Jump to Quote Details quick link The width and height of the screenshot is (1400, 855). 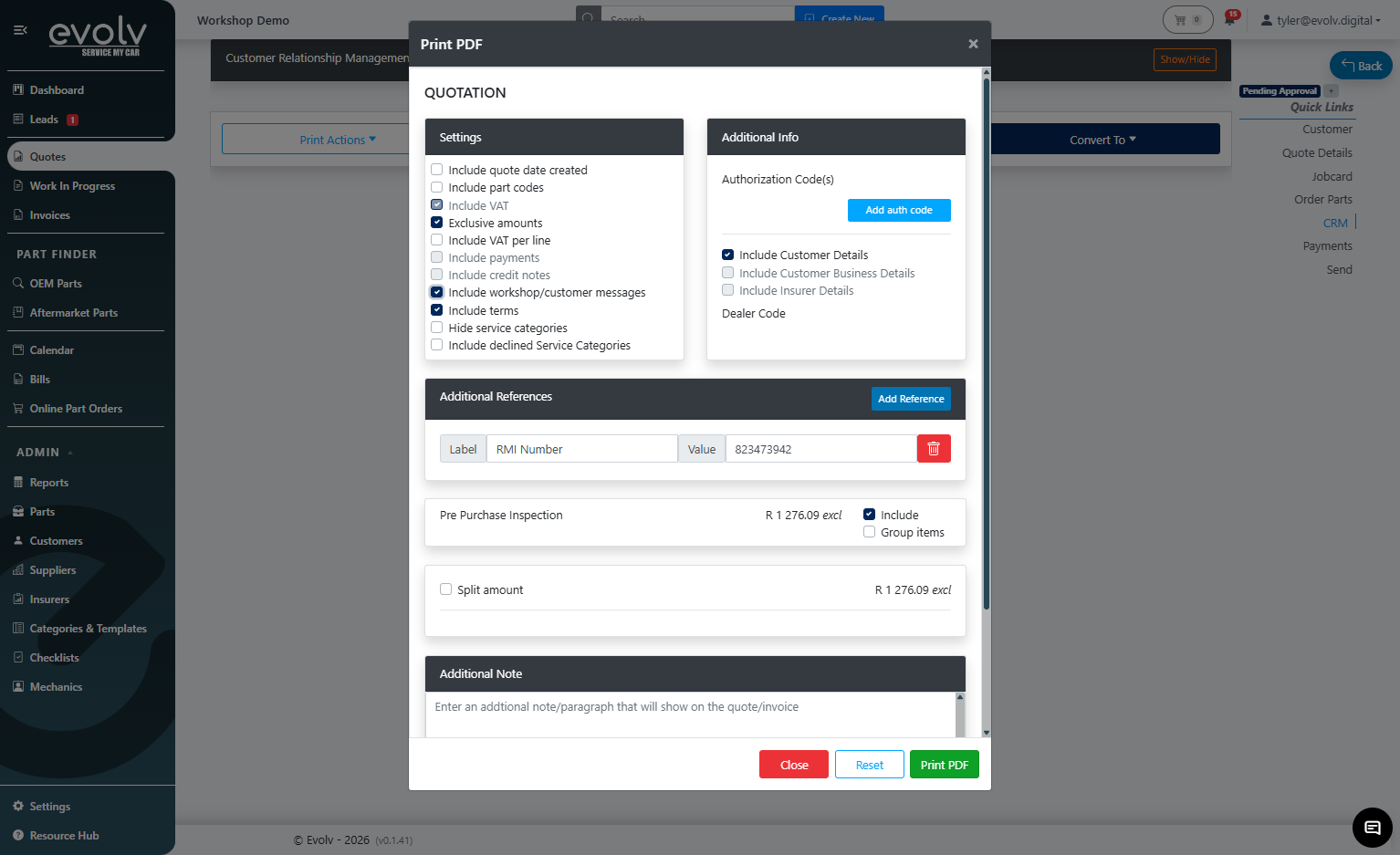pyautogui.click(x=1317, y=153)
